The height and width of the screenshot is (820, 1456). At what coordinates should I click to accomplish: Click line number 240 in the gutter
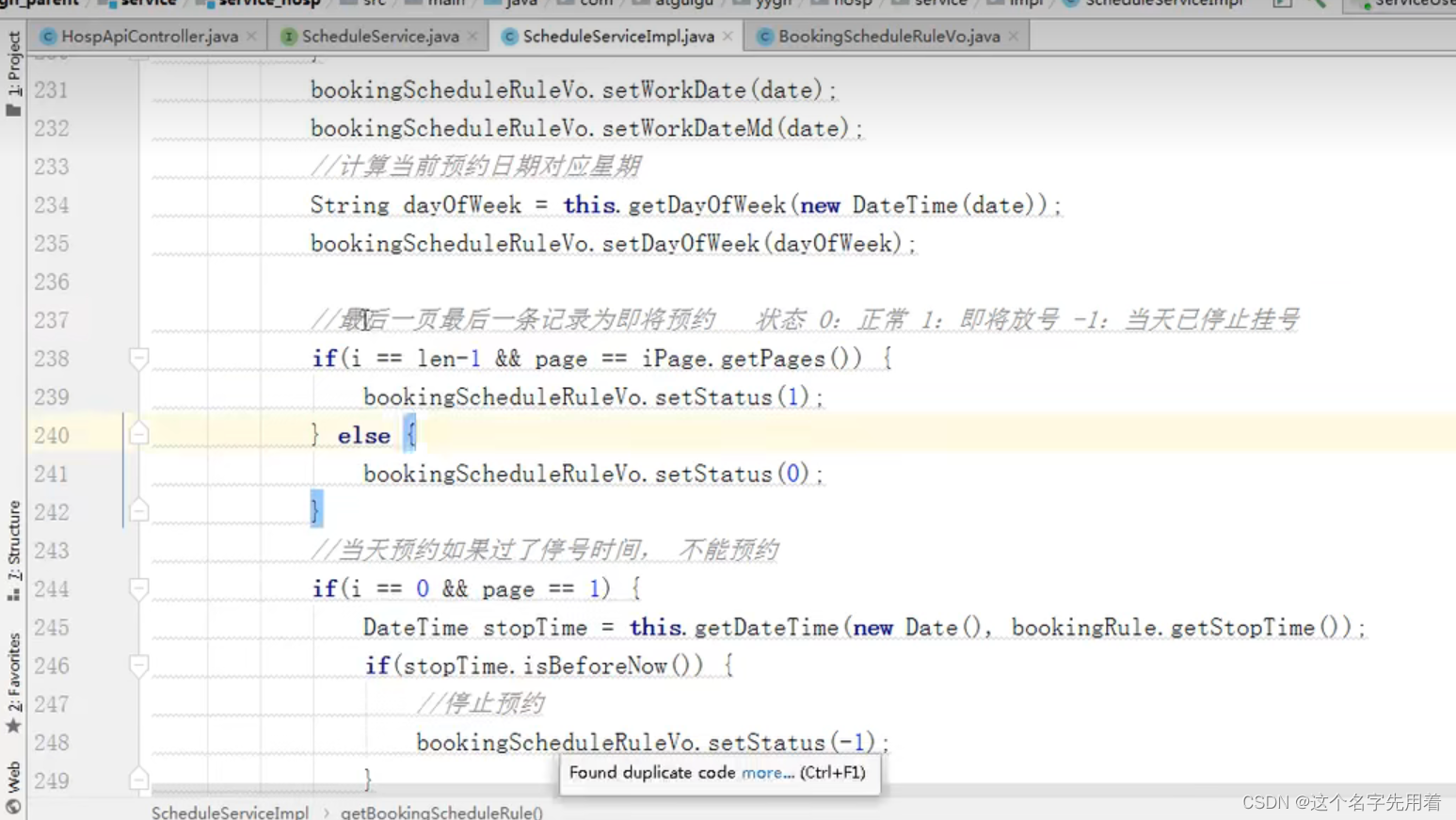51,436
